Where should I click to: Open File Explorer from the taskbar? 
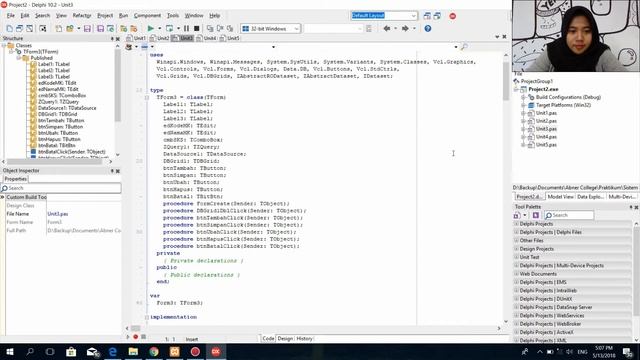coord(133,351)
